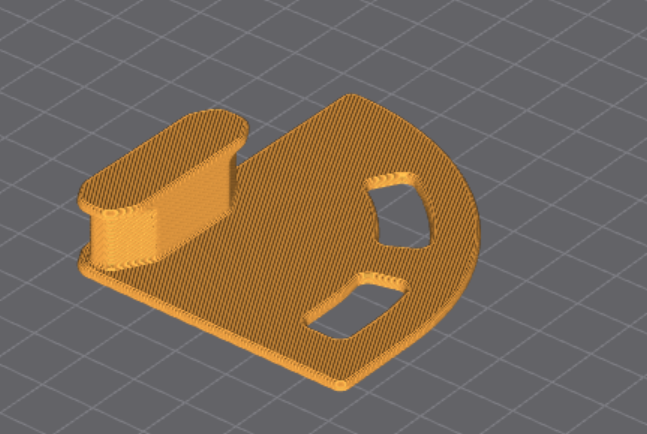
Task: Click the plate strip right of the upper cutout
Action: tap(450, 215)
